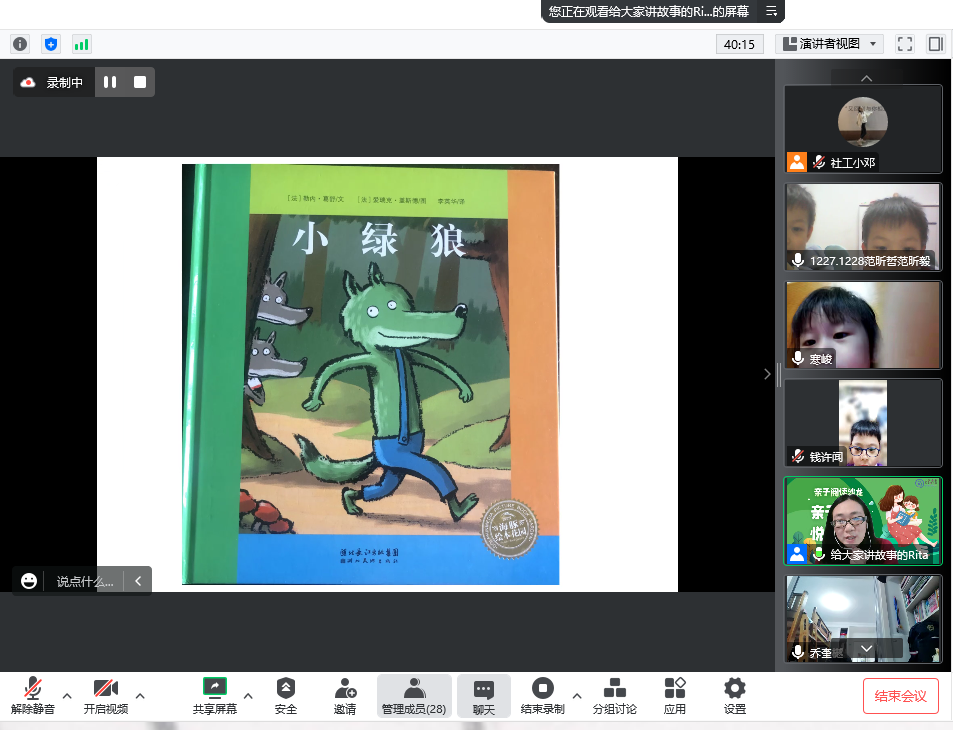Collapse the quick chat bar arrow
Viewport: 953px width, 730px height.
pos(138,581)
